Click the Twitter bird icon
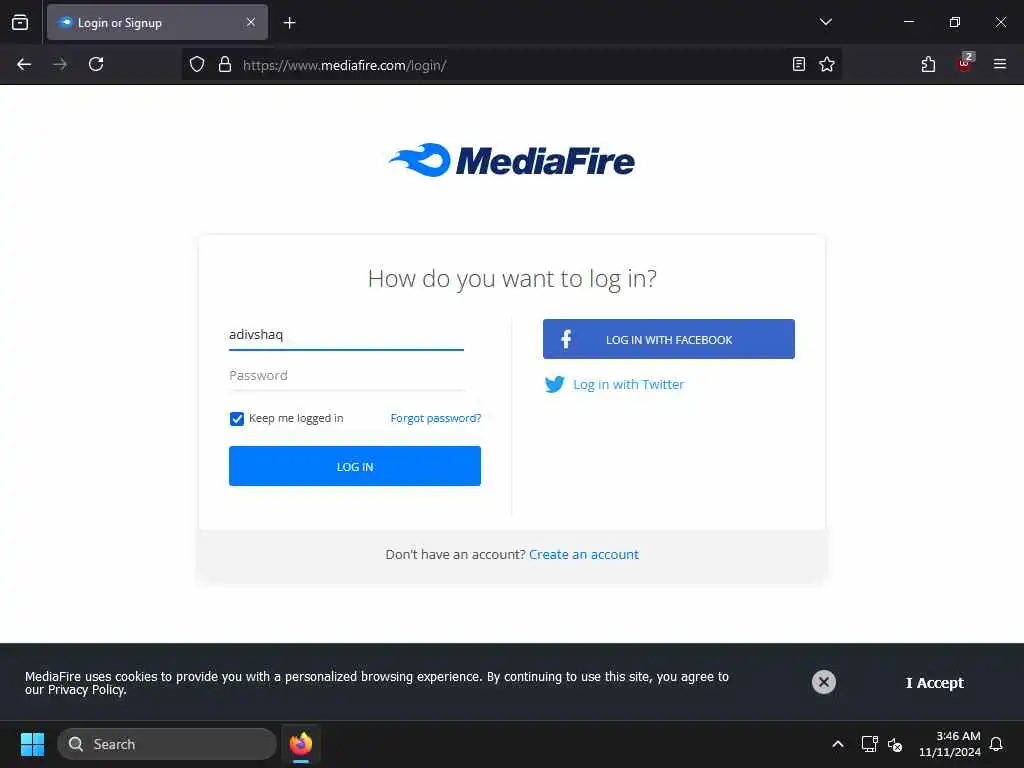This screenshot has height=768, width=1024. click(554, 384)
